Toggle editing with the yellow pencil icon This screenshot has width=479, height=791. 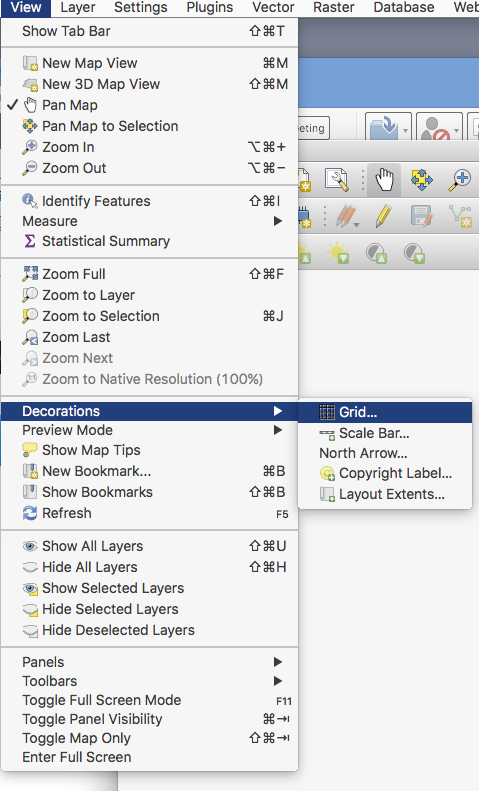click(x=384, y=216)
